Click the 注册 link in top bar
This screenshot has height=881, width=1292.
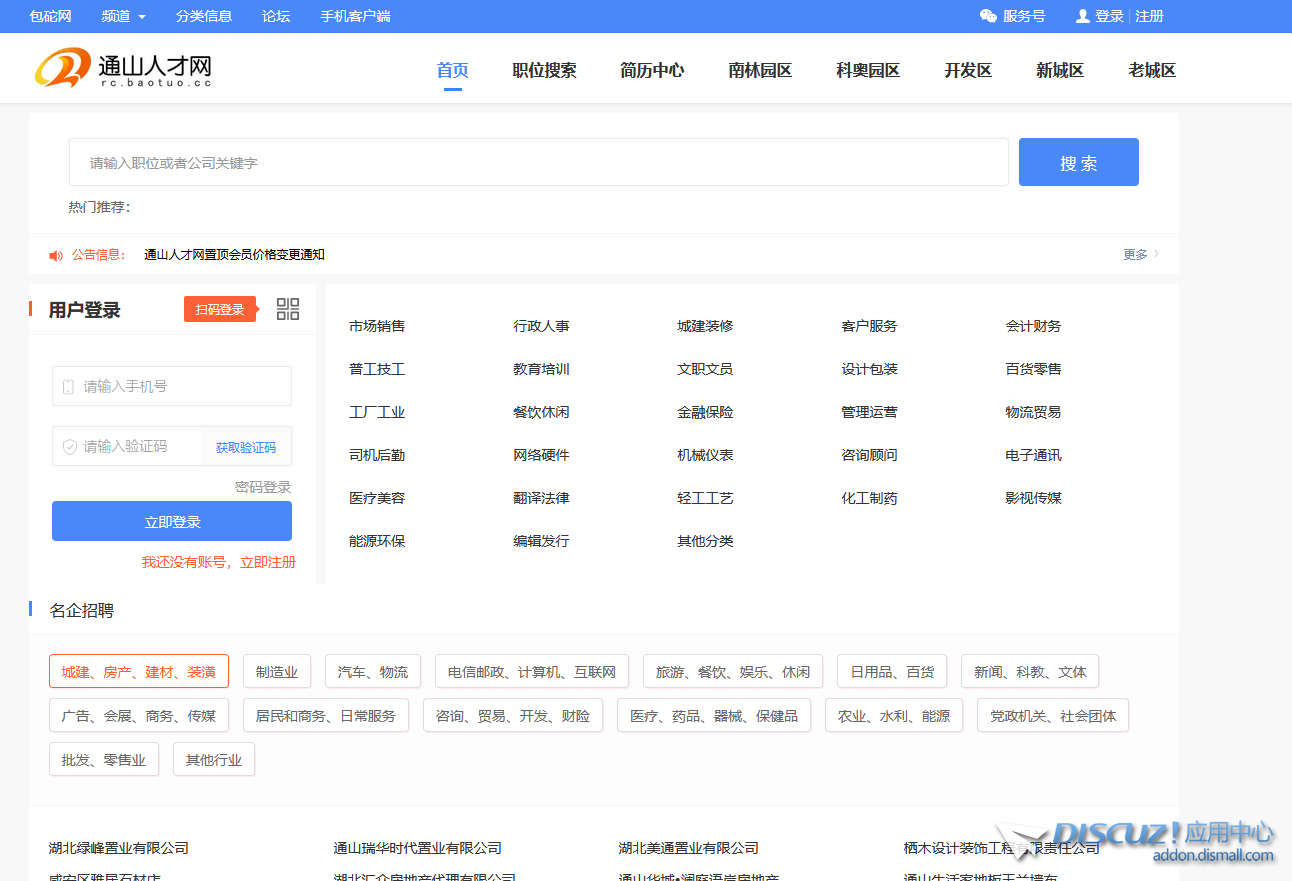click(1150, 16)
